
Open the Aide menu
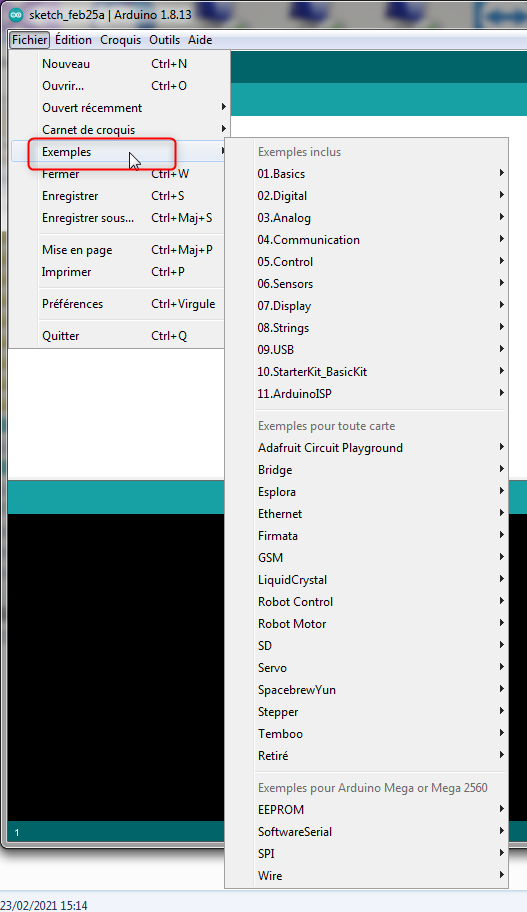(200, 40)
